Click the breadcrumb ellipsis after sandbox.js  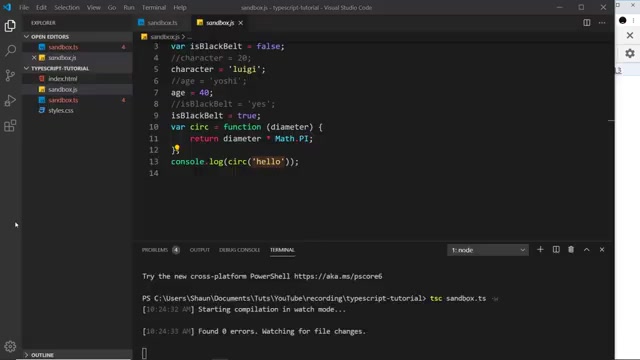(189, 37)
